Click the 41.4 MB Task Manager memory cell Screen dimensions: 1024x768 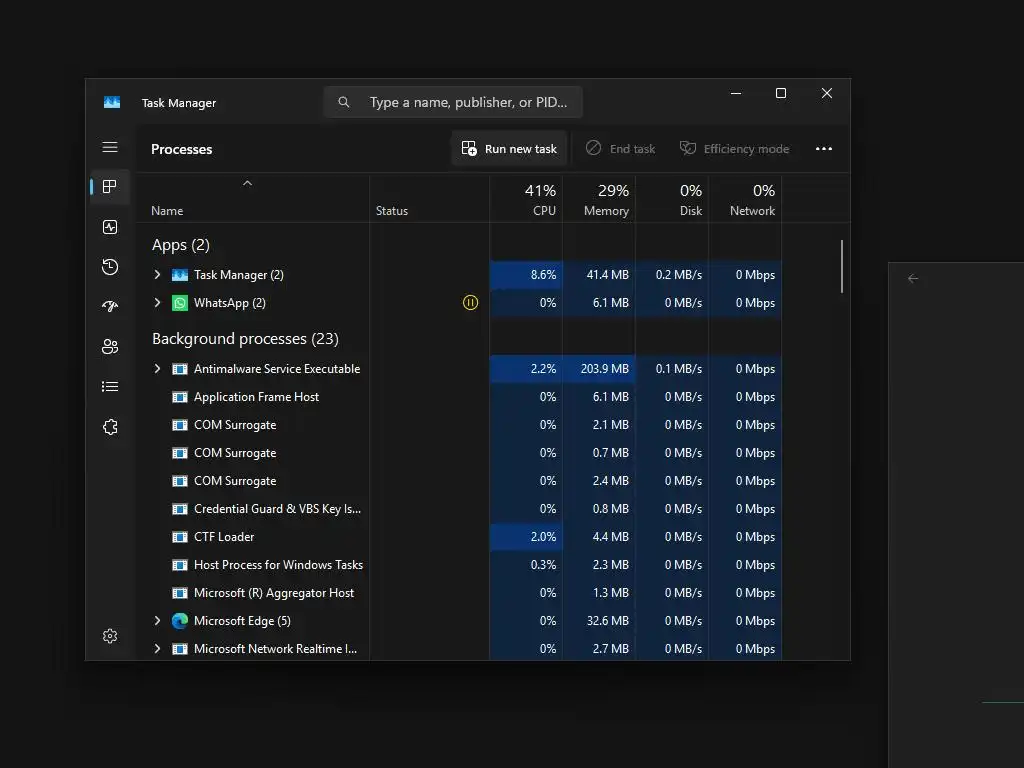tap(599, 275)
